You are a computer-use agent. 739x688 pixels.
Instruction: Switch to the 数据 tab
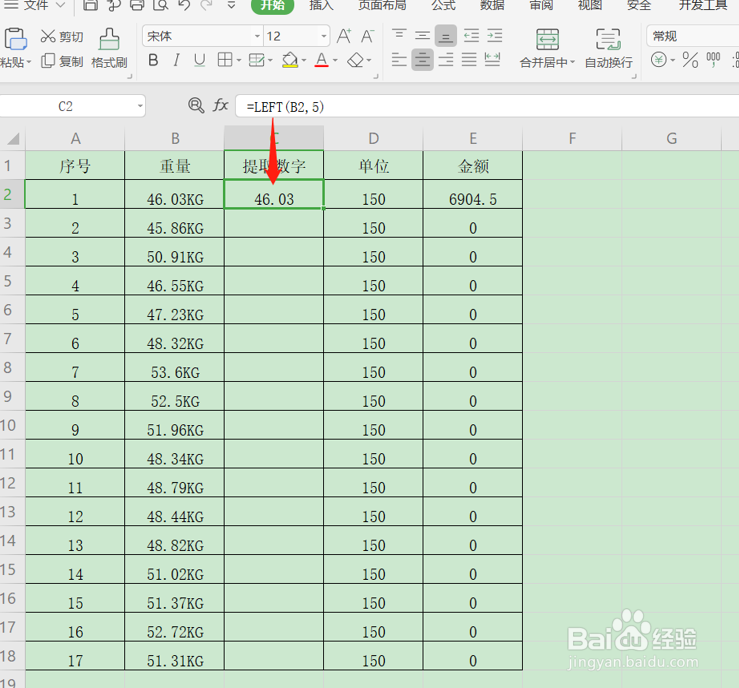[x=492, y=5]
